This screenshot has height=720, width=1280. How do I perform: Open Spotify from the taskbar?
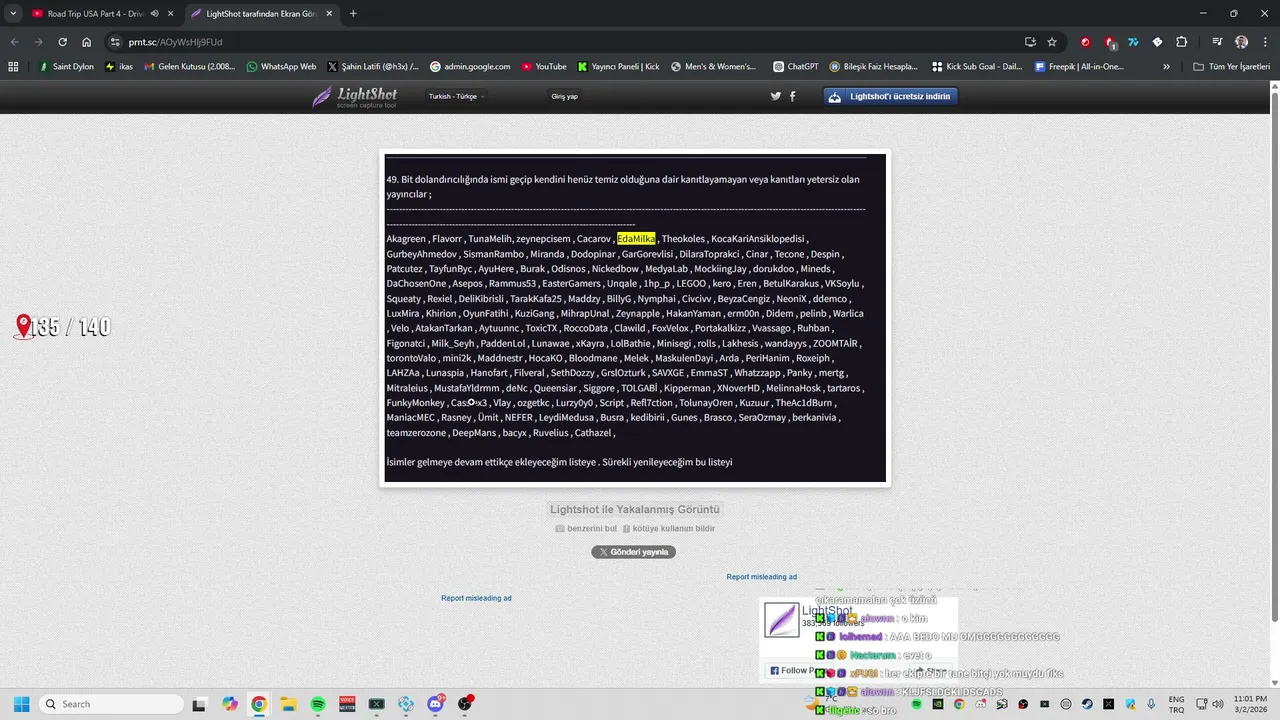point(318,704)
